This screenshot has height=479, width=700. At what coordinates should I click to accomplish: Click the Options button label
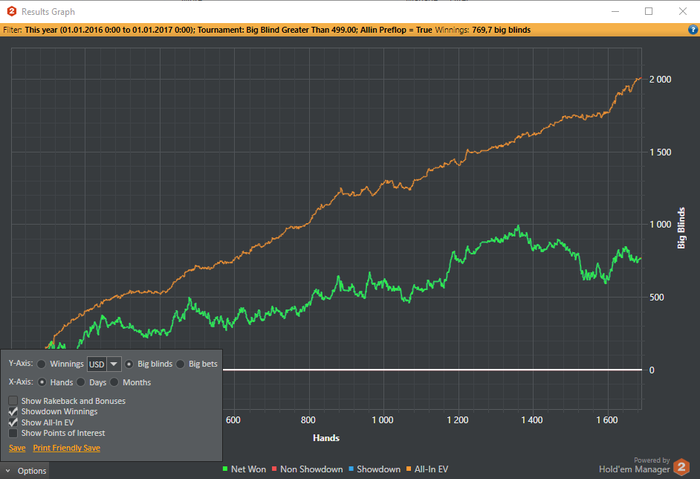[x=32, y=471]
